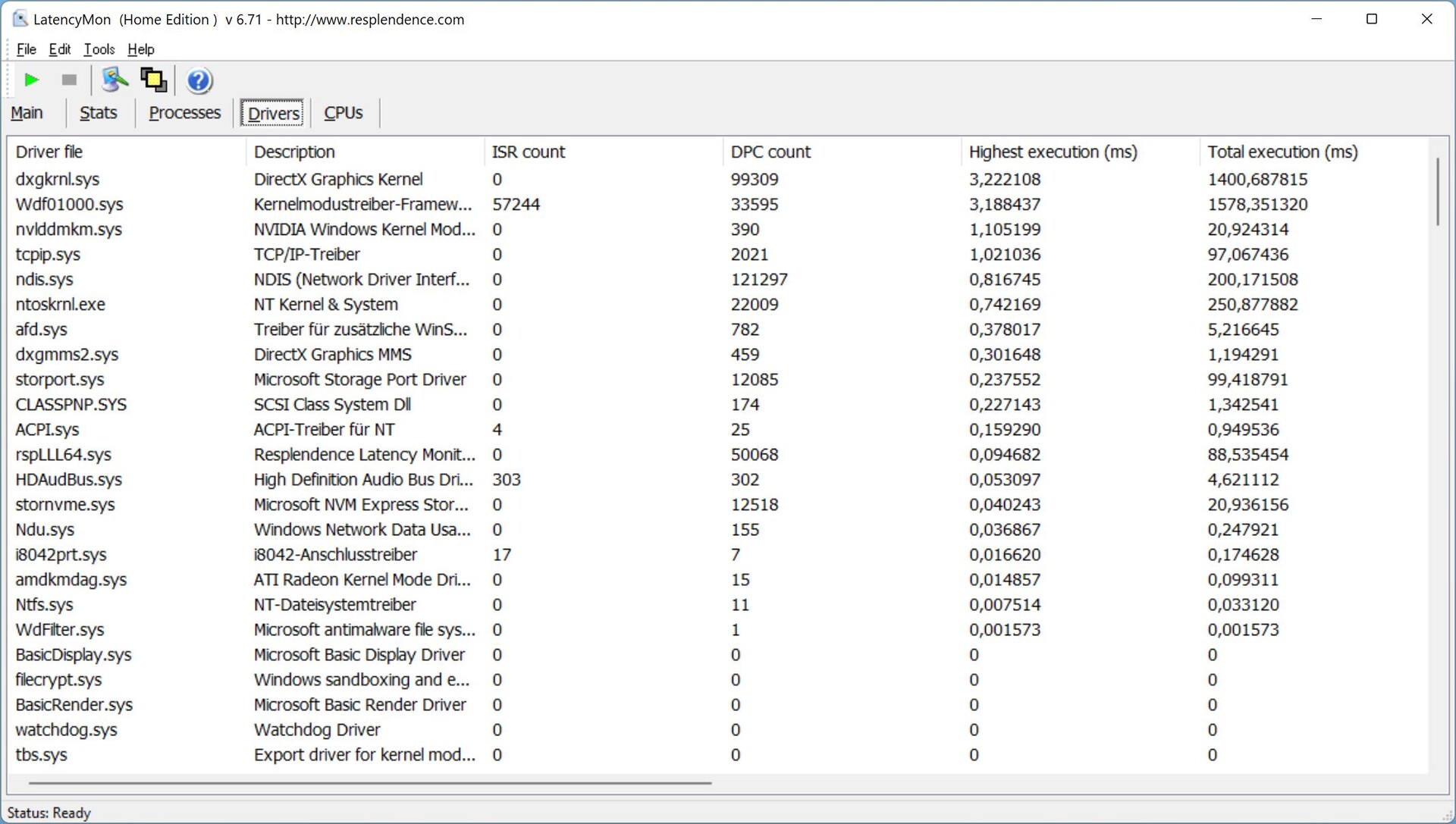Sort by Highest execution (ms) column
Image resolution: width=1456 pixels, height=824 pixels.
pyautogui.click(x=1053, y=152)
